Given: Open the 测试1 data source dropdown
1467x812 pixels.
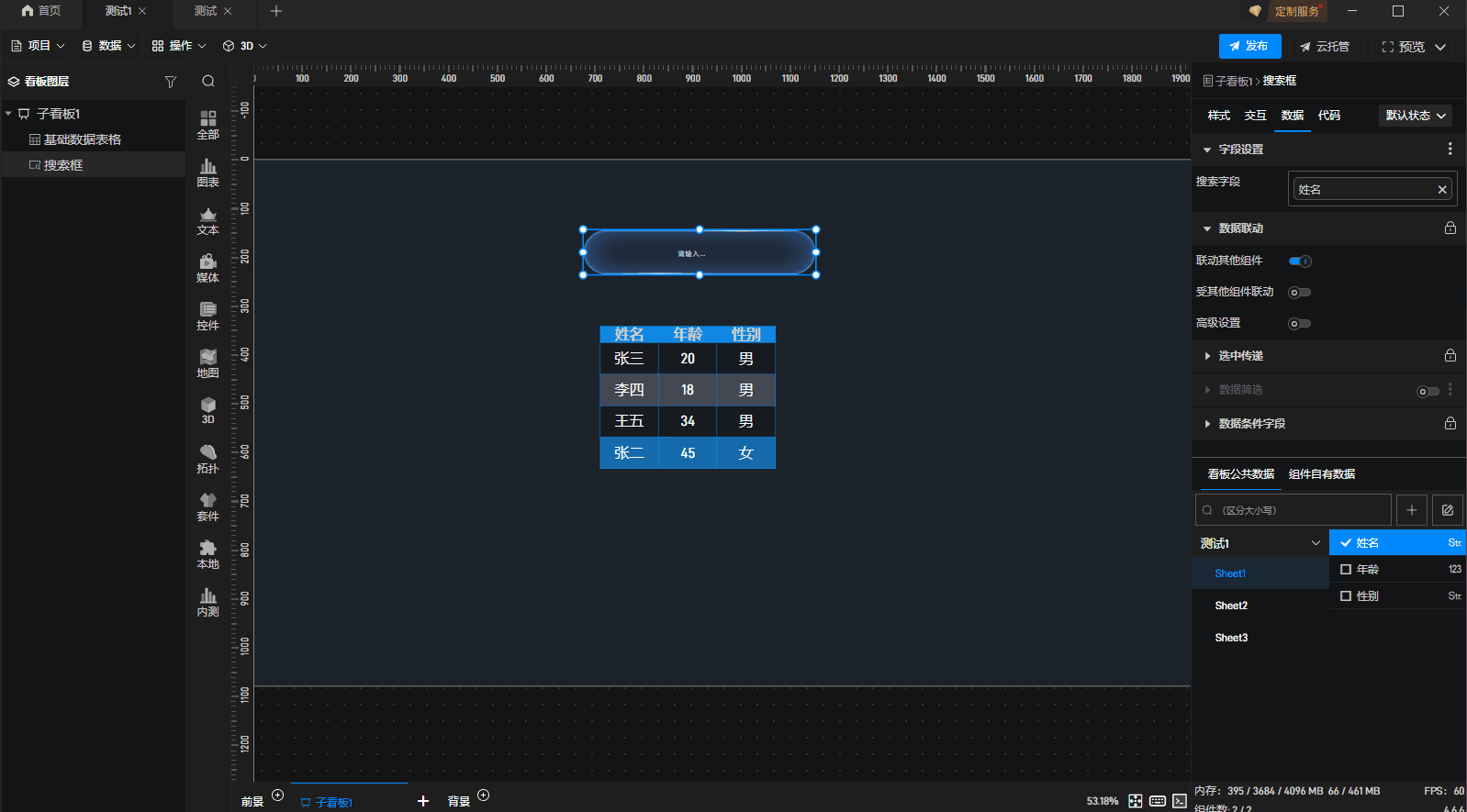Looking at the screenshot, I should 1260,543.
